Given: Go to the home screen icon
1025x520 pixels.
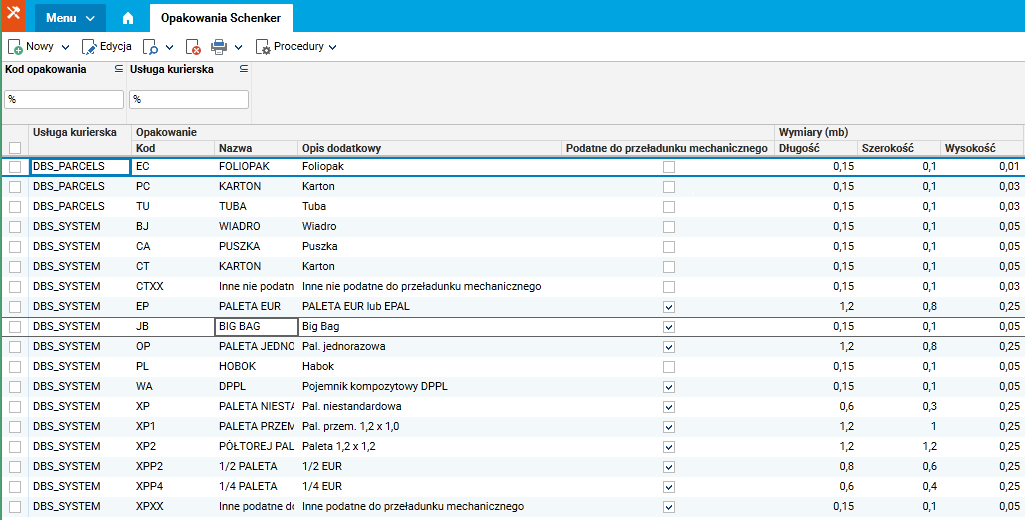Looking at the screenshot, I should click(x=128, y=18).
